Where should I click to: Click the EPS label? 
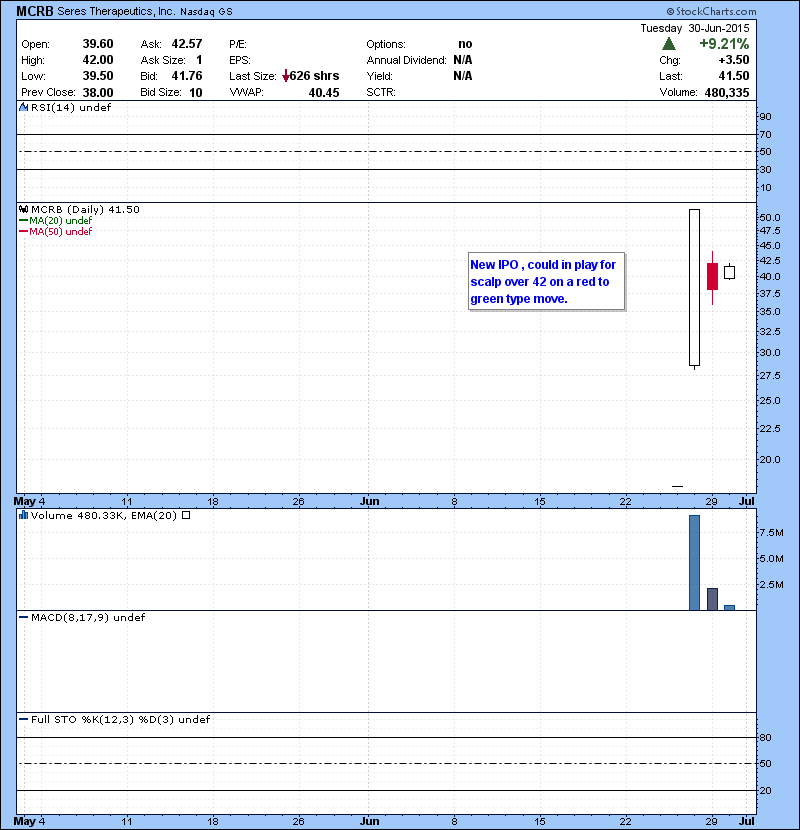240,60
